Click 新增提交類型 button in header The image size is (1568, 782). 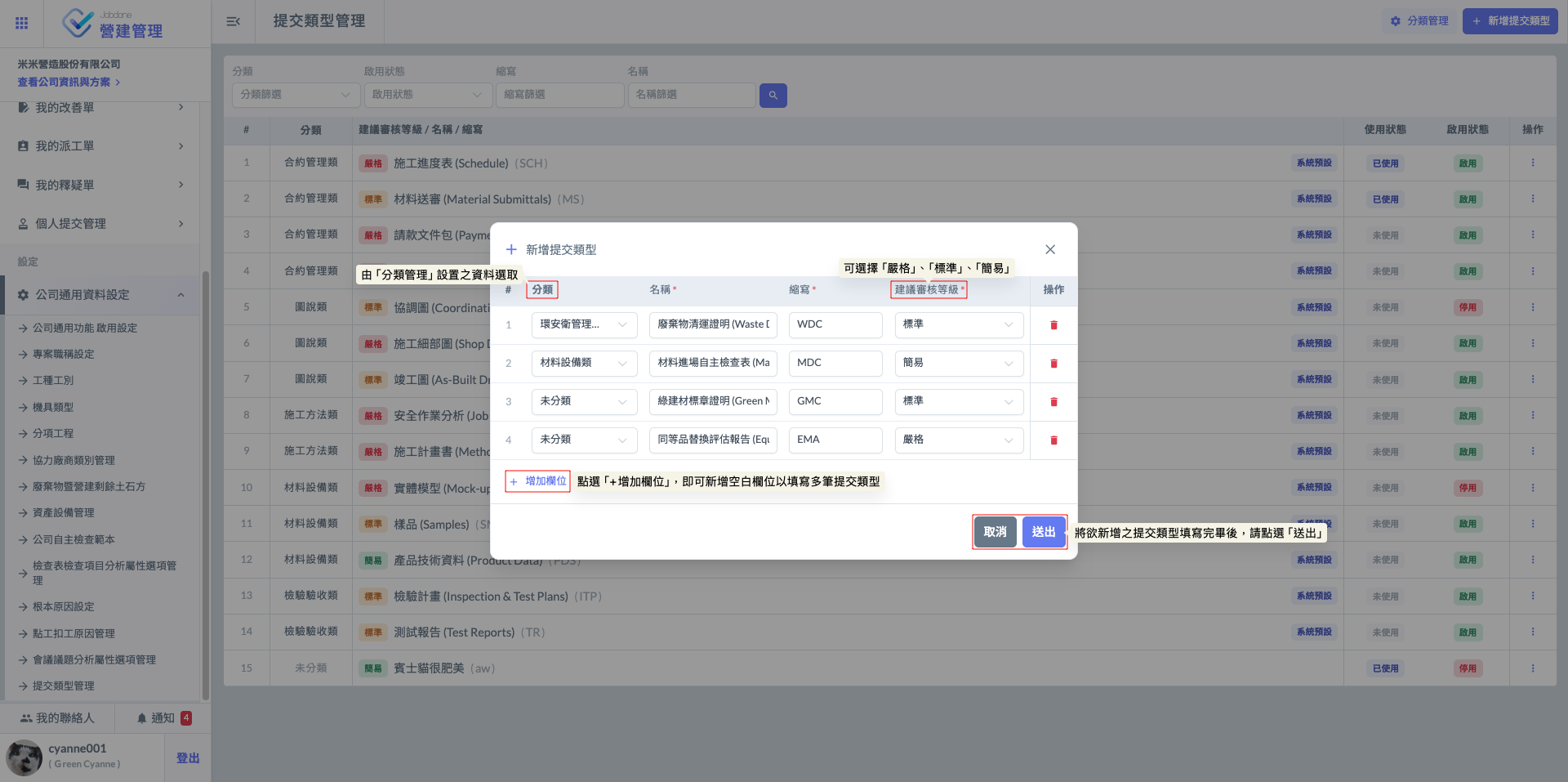pyautogui.click(x=1510, y=21)
